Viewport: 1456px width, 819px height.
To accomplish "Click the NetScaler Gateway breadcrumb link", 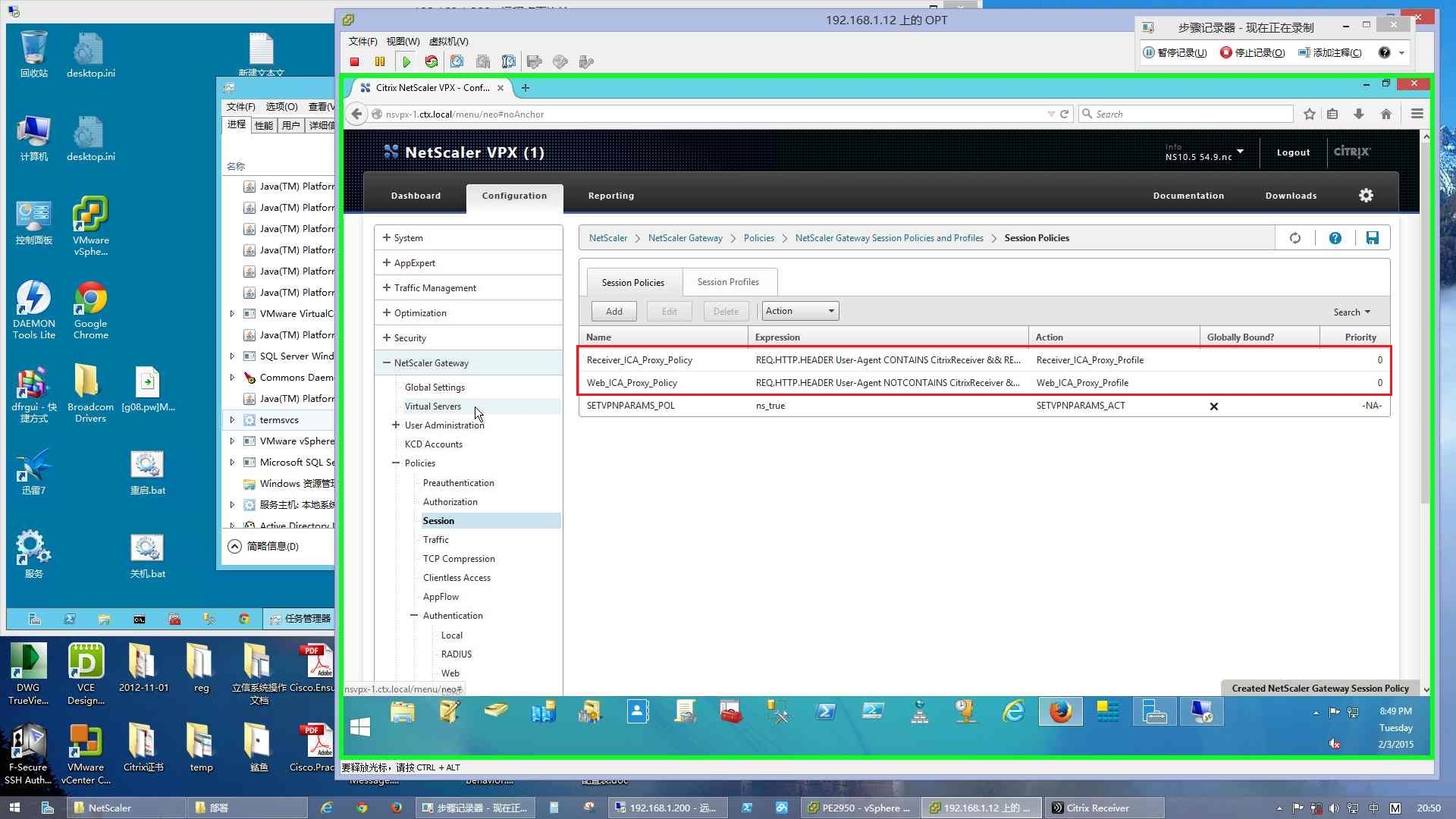I will tap(685, 238).
